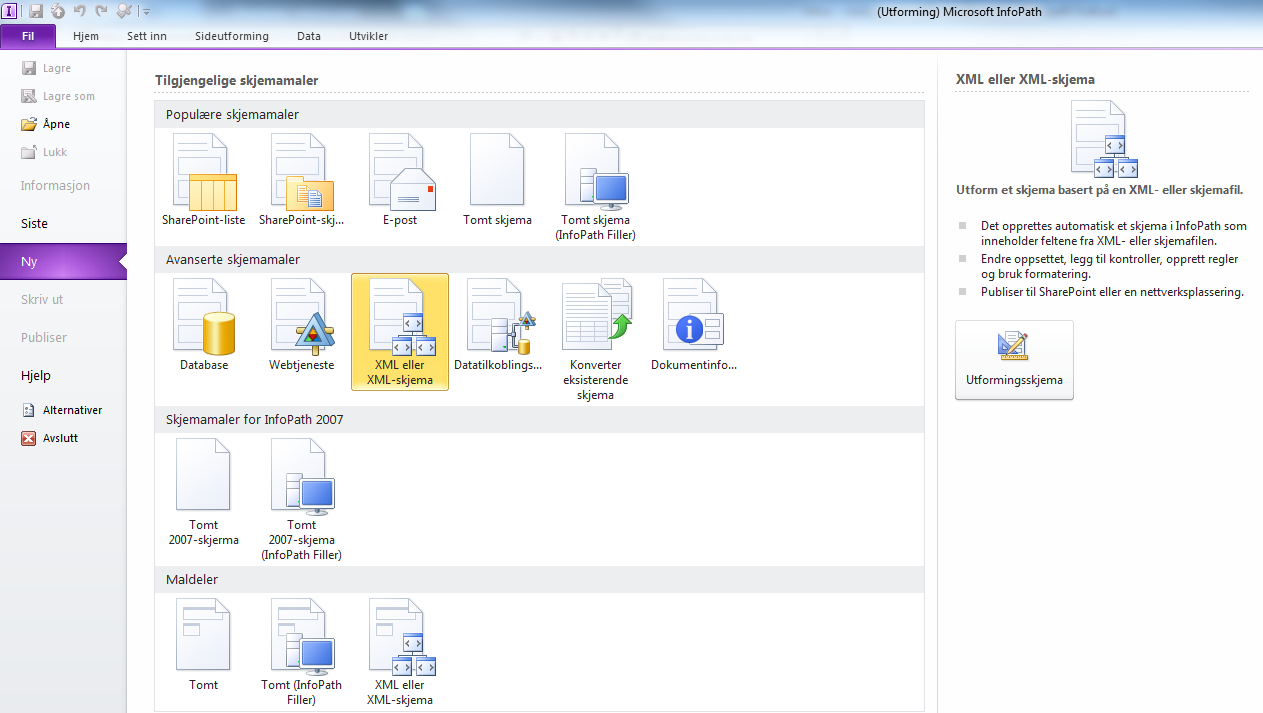Image resolution: width=1263 pixels, height=713 pixels.
Task: Click Åpne to open a file
Action: pyautogui.click(x=47, y=124)
